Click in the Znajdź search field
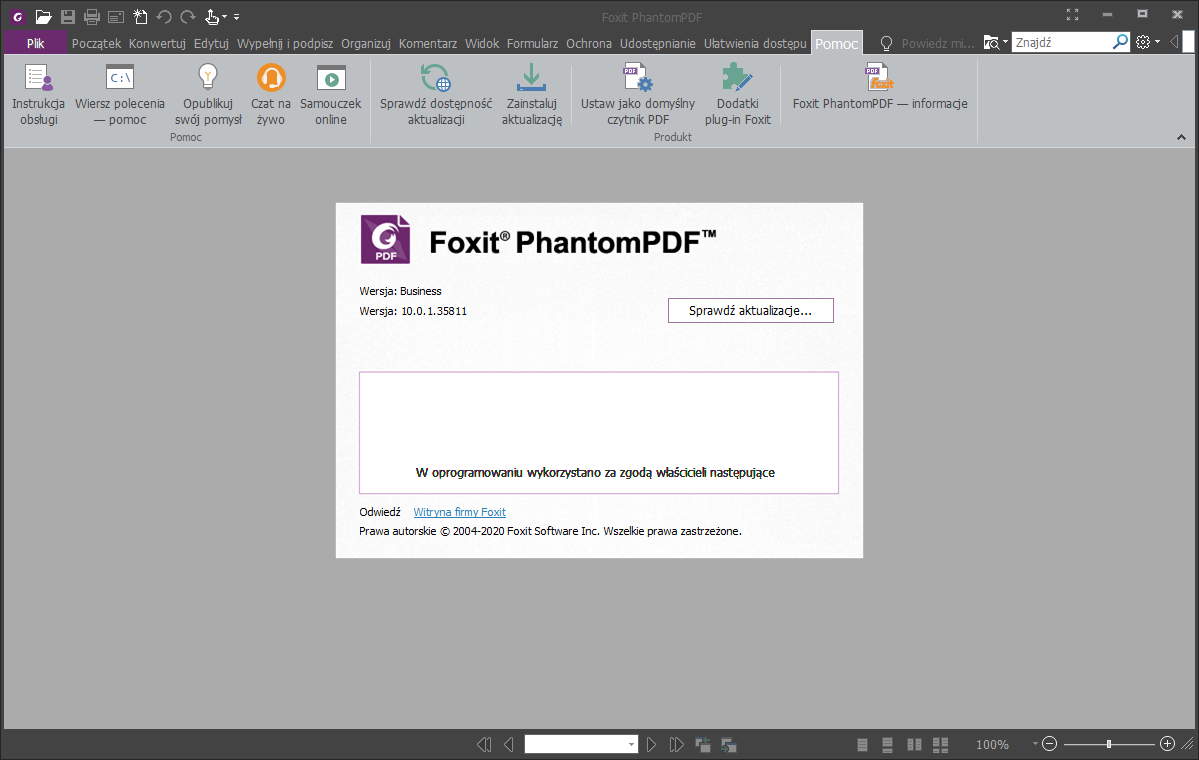Screen dimensions: 1199x760 click(1061, 43)
